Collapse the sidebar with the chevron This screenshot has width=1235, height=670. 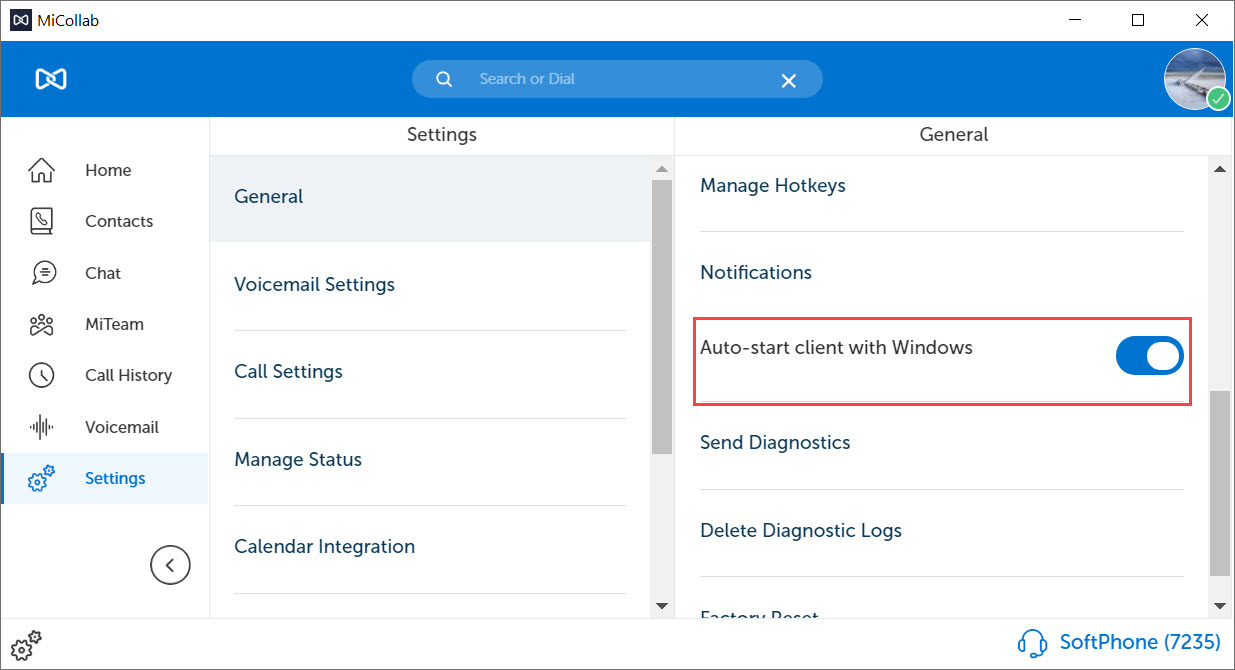(x=170, y=564)
